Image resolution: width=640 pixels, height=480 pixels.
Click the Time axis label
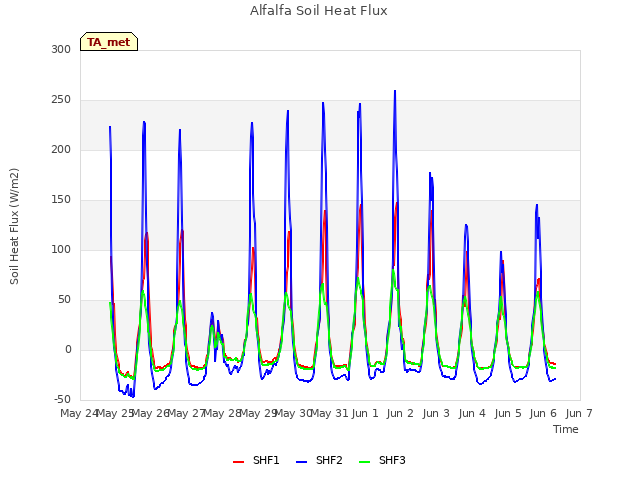point(566,429)
